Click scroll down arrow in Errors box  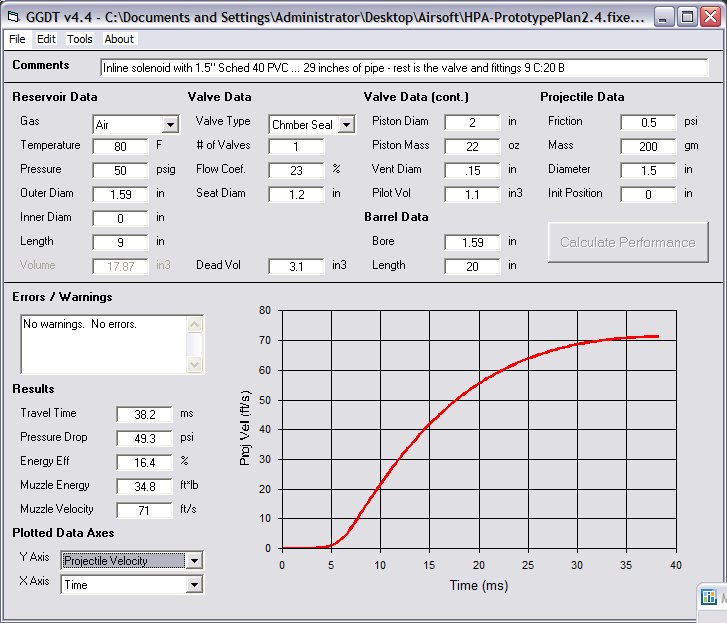click(195, 365)
